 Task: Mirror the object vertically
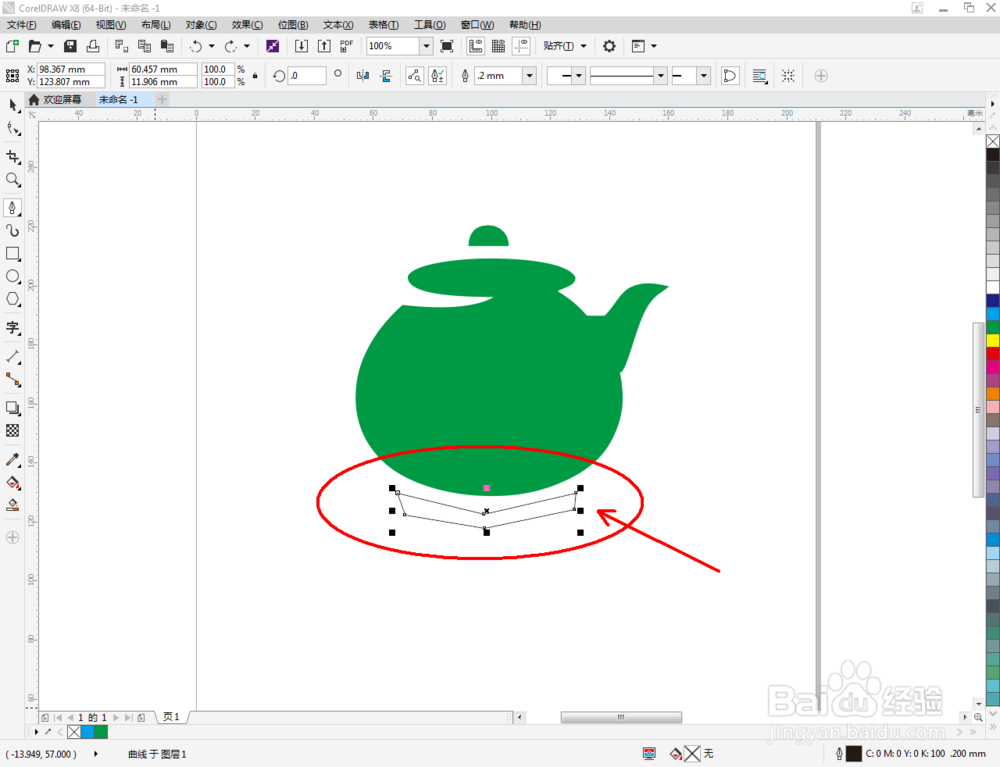coord(386,76)
